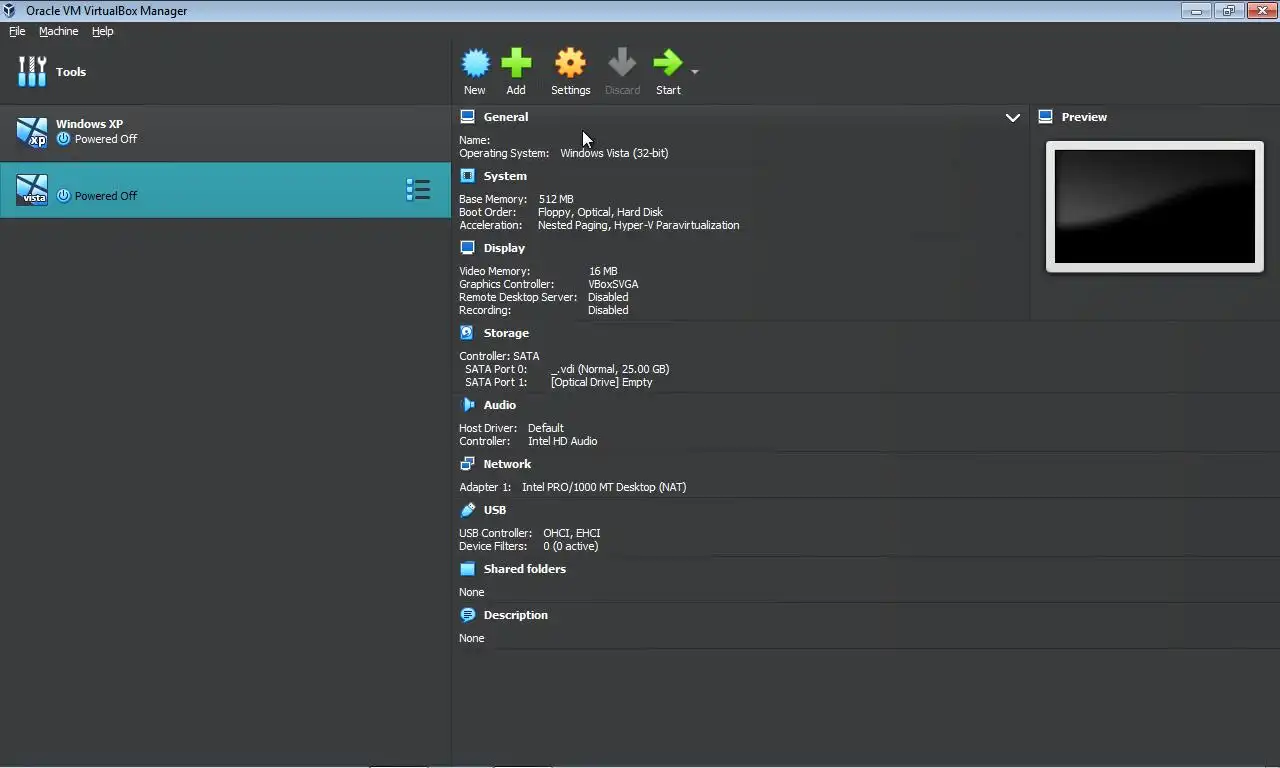Click the Display section icon
The height and width of the screenshot is (768, 1280).
[467, 247]
